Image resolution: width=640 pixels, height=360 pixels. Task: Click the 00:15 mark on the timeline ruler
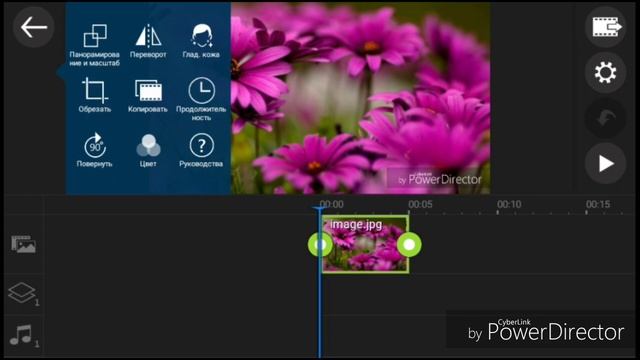pyautogui.click(x=598, y=204)
